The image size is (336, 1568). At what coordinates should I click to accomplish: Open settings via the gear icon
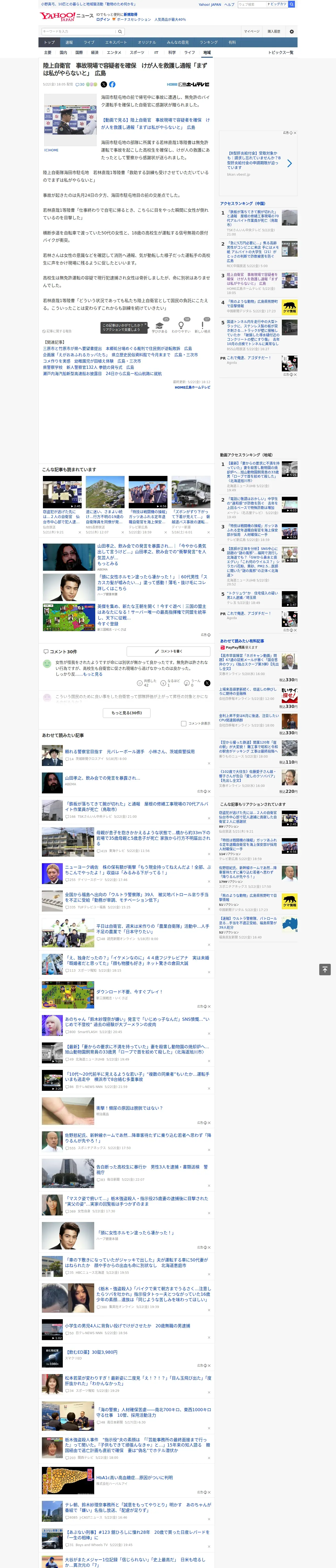click(292, 31)
